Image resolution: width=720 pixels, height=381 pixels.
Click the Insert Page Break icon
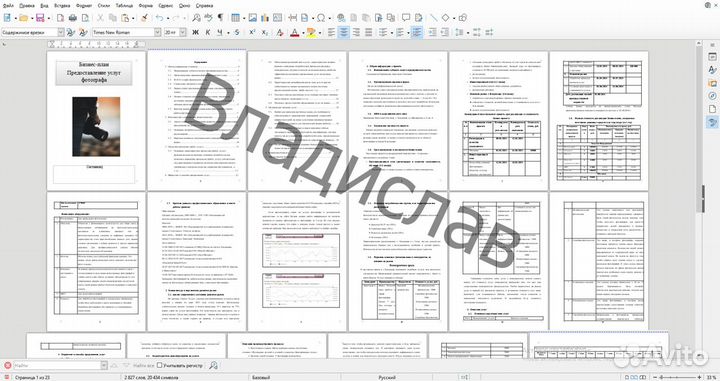[292, 18]
